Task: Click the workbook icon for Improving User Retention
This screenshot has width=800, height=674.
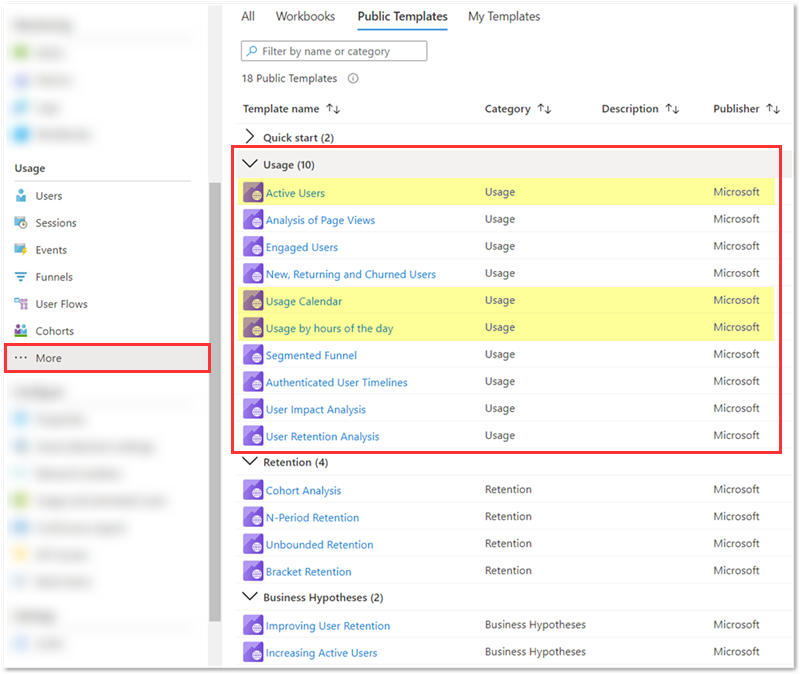Action: point(253,625)
